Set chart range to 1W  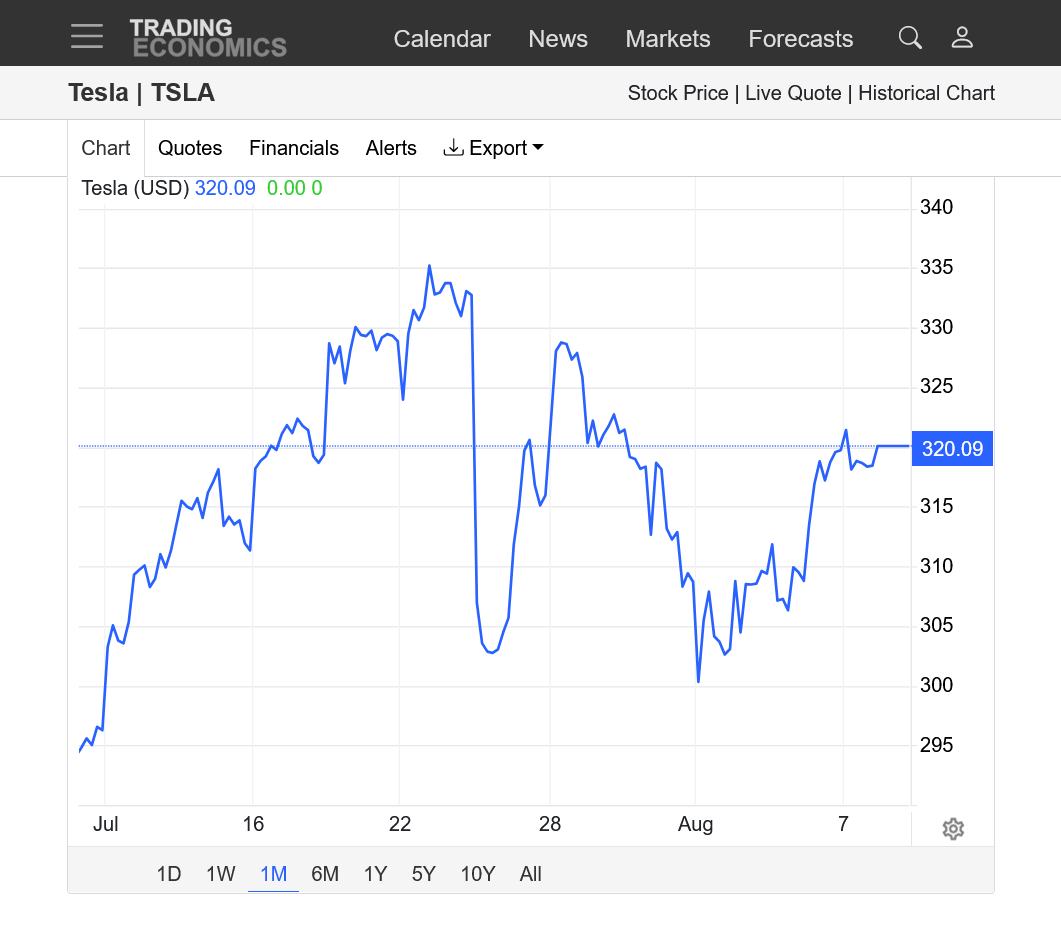coord(221,874)
